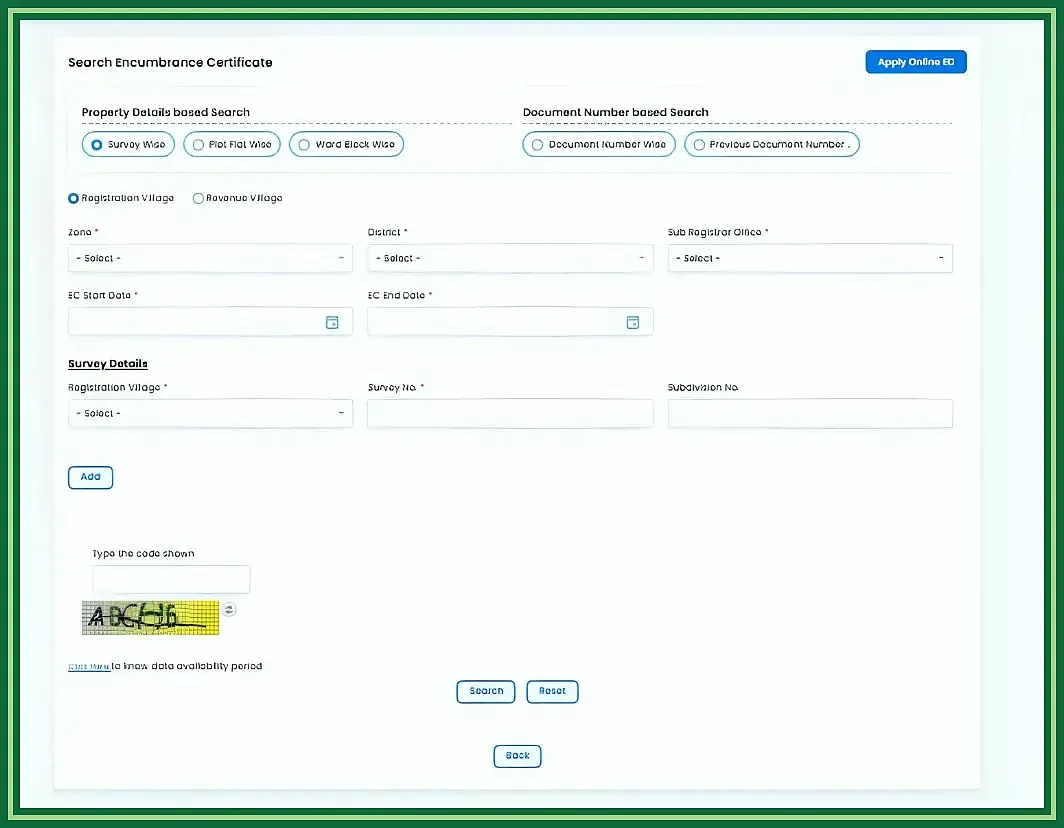Refresh the captcha code image
The height and width of the screenshot is (828, 1064).
tap(229, 609)
